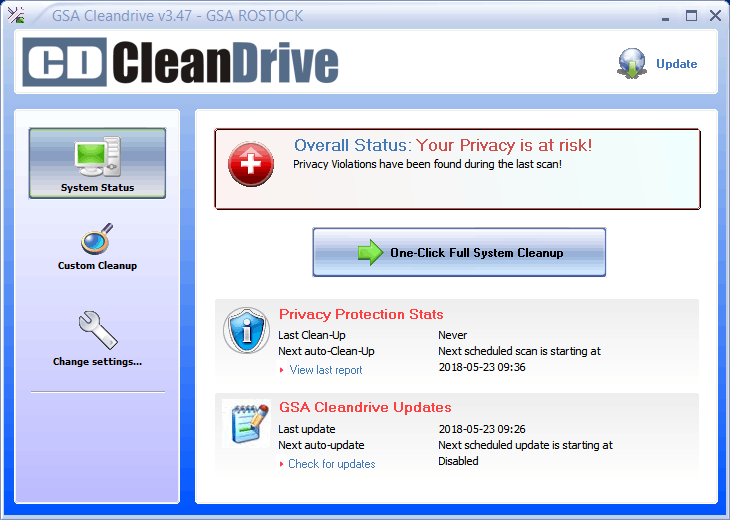
Task: Click the green arrow on cleanup button
Action: pyautogui.click(x=371, y=253)
